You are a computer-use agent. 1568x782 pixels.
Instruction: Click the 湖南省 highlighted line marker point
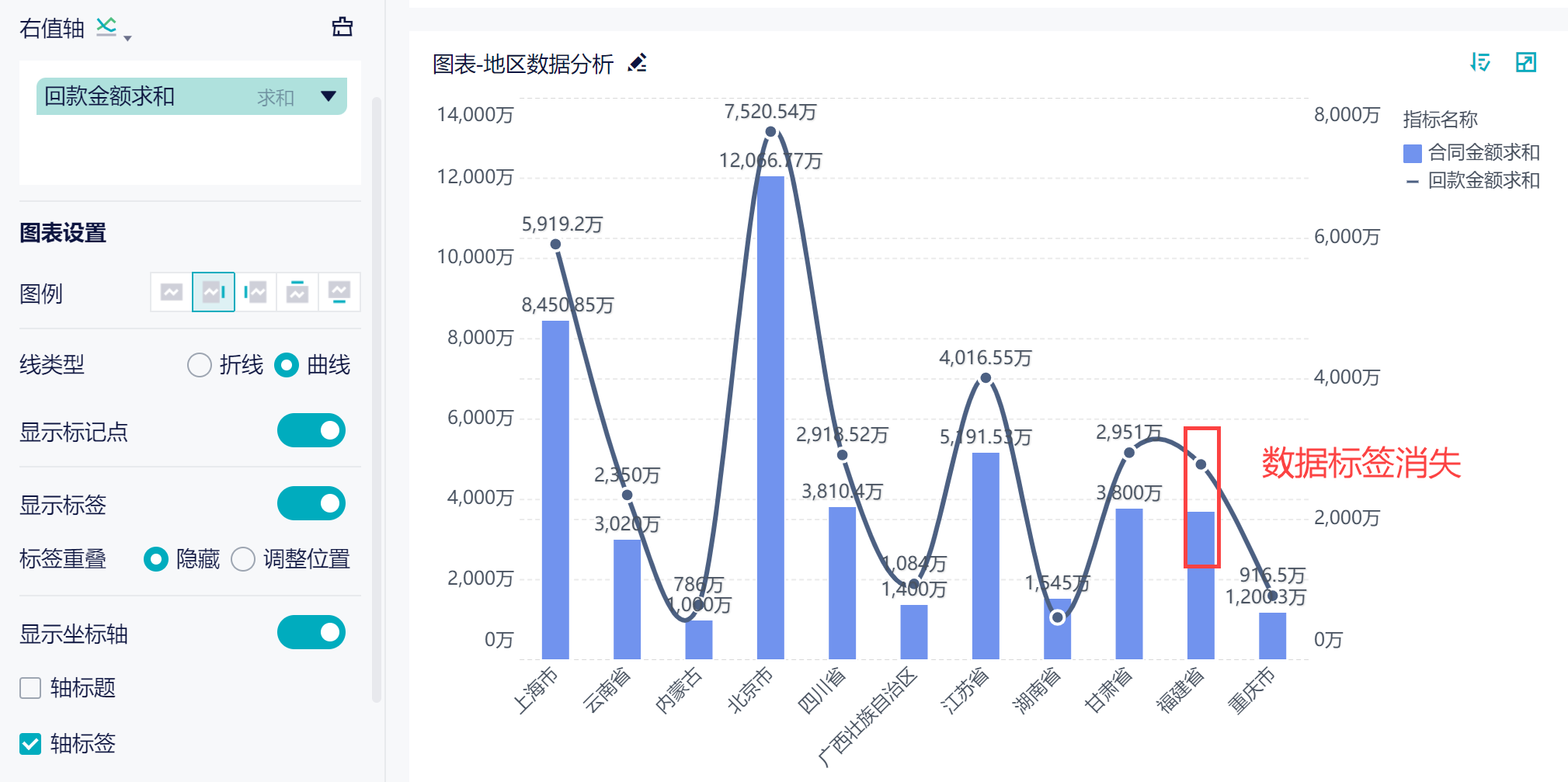point(1057,617)
